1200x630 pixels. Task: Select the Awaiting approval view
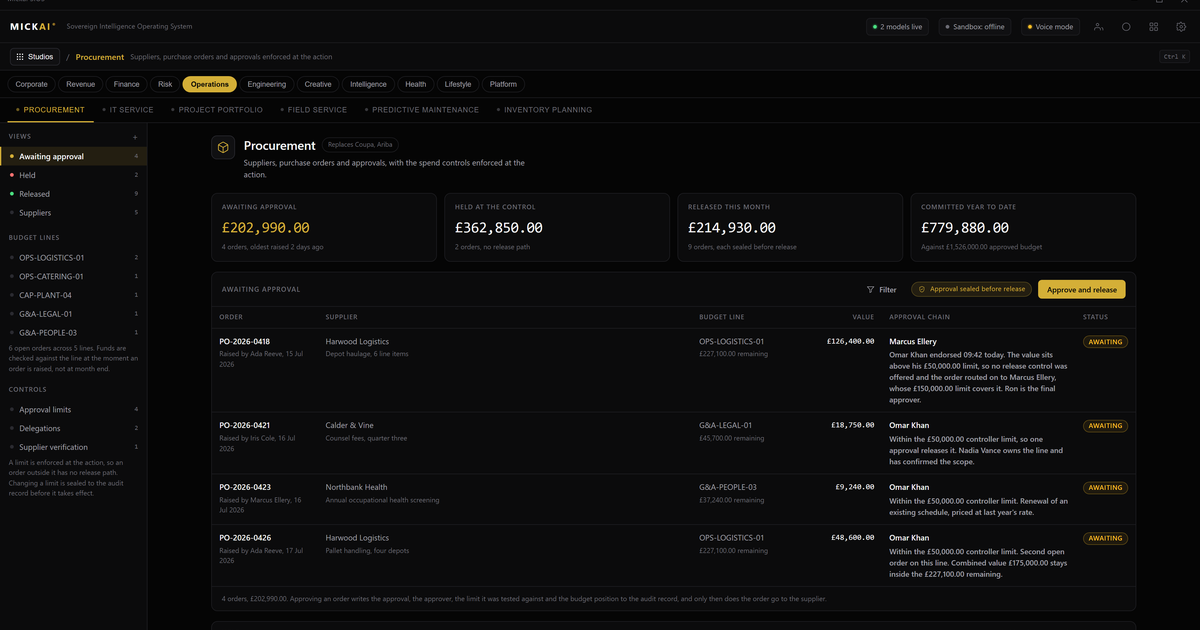pyautogui.click(x=73, y=156)
